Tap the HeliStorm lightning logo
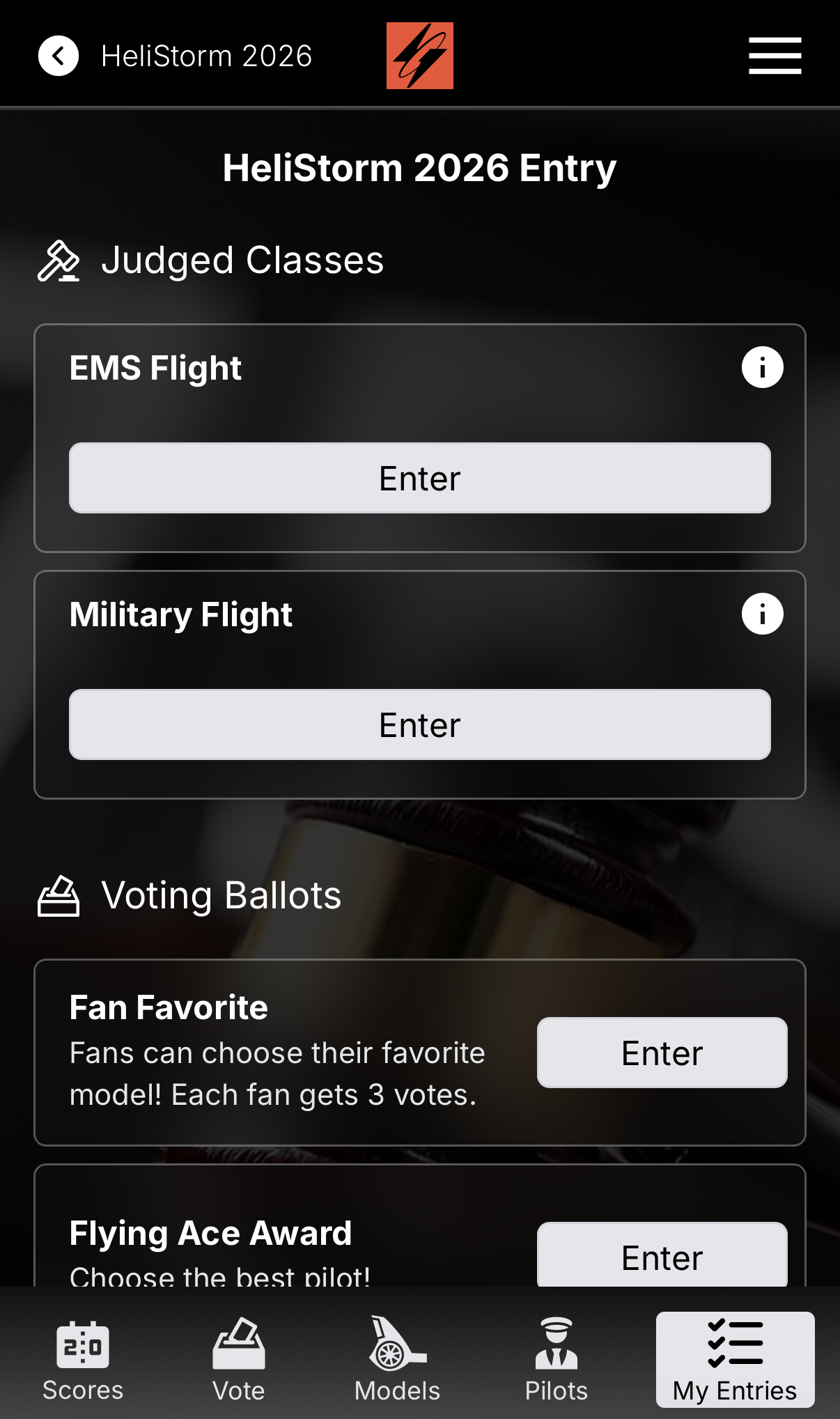 (x=420, y=56)
